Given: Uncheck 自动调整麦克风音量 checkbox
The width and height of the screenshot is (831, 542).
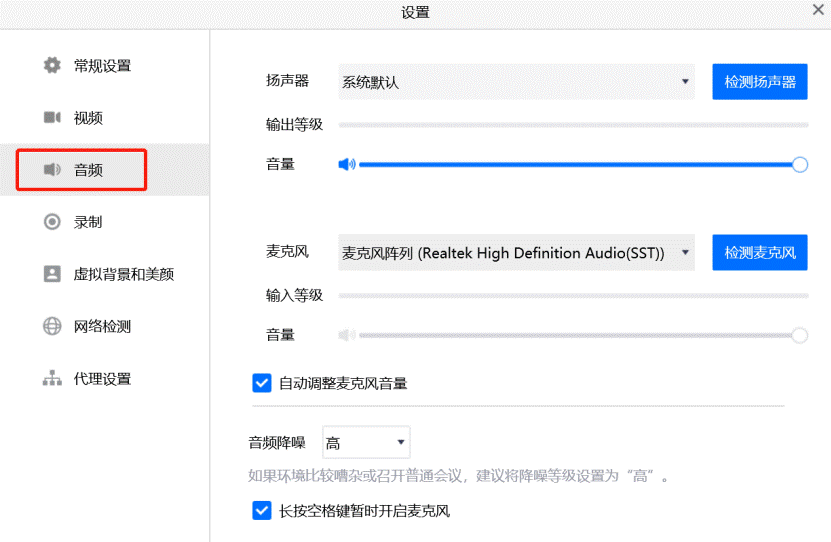Looking at the screenshot, I should pyautogui.click(x=262, y=383).
